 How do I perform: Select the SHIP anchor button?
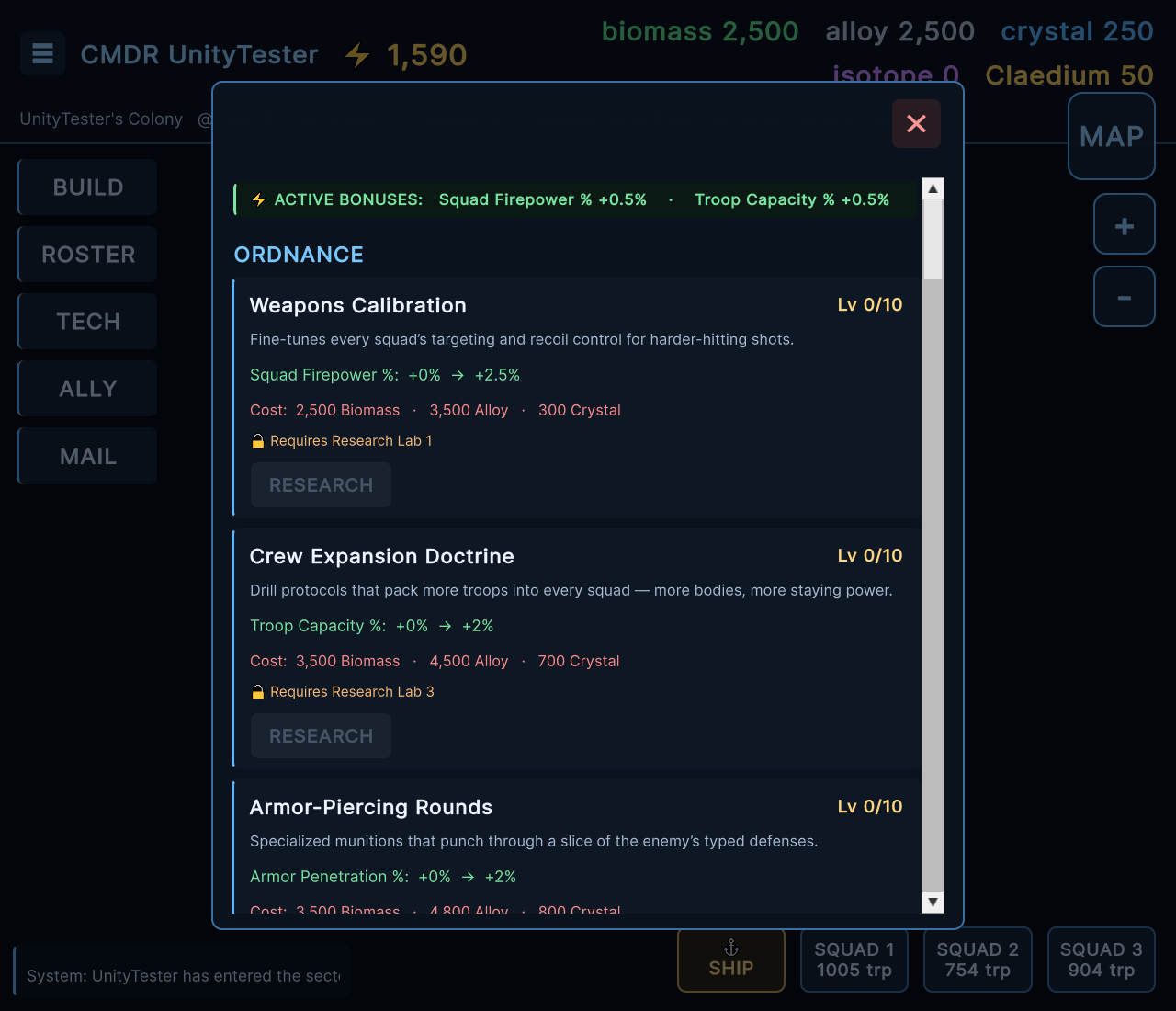pos(731,960)
